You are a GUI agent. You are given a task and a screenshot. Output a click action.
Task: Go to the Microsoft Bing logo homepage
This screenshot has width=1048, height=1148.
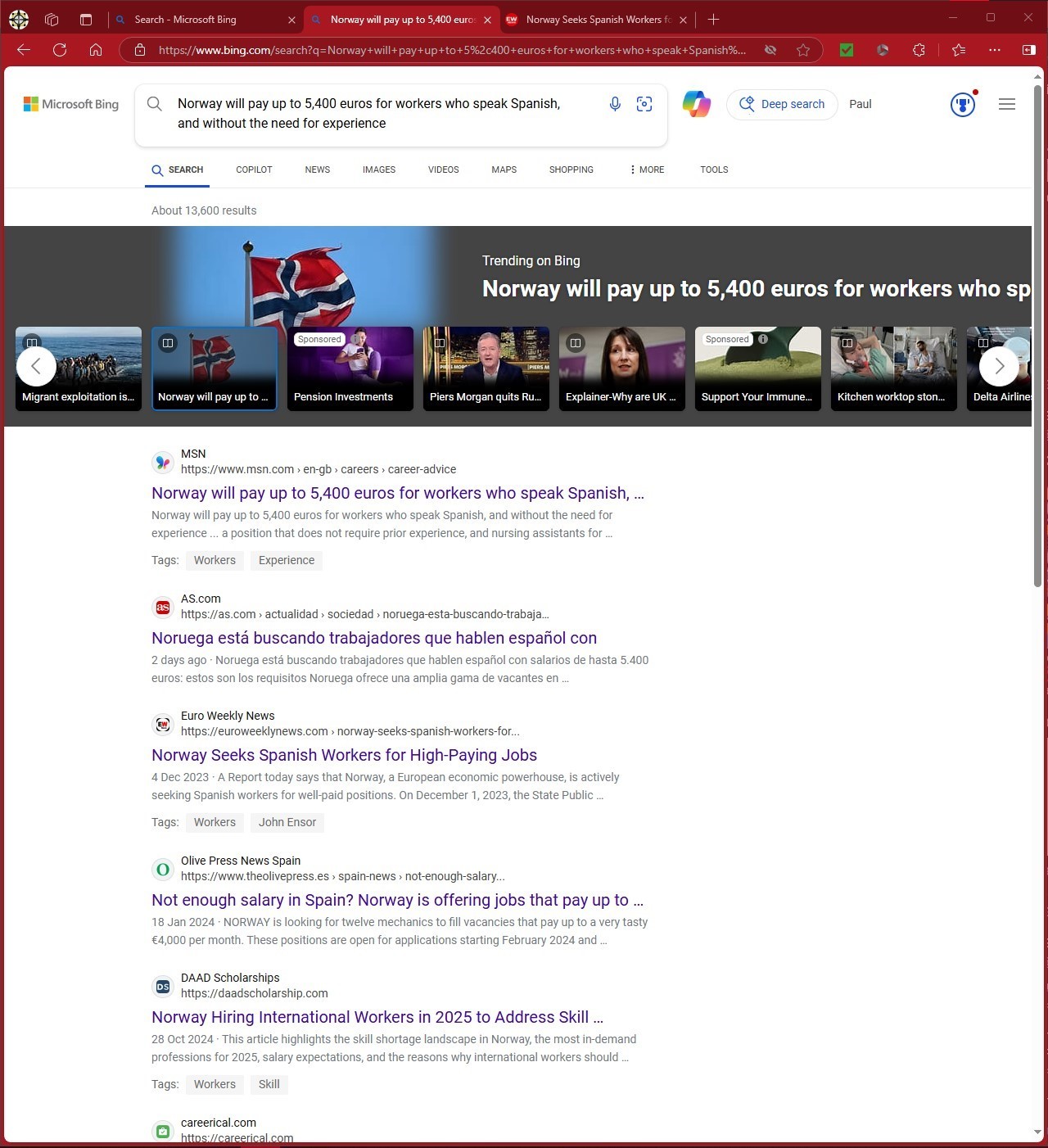point(71,104)
